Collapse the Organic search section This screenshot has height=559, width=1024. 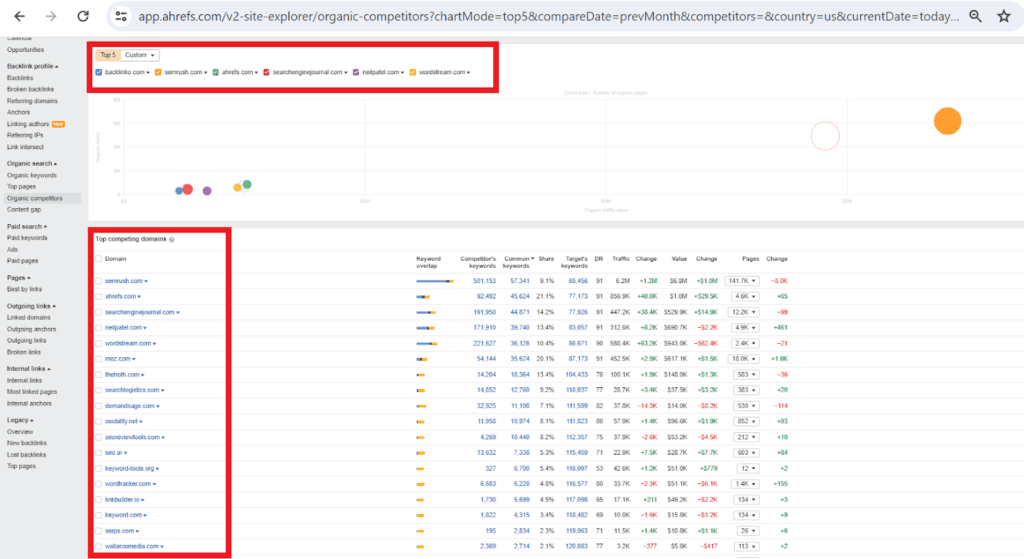(32, 164)
